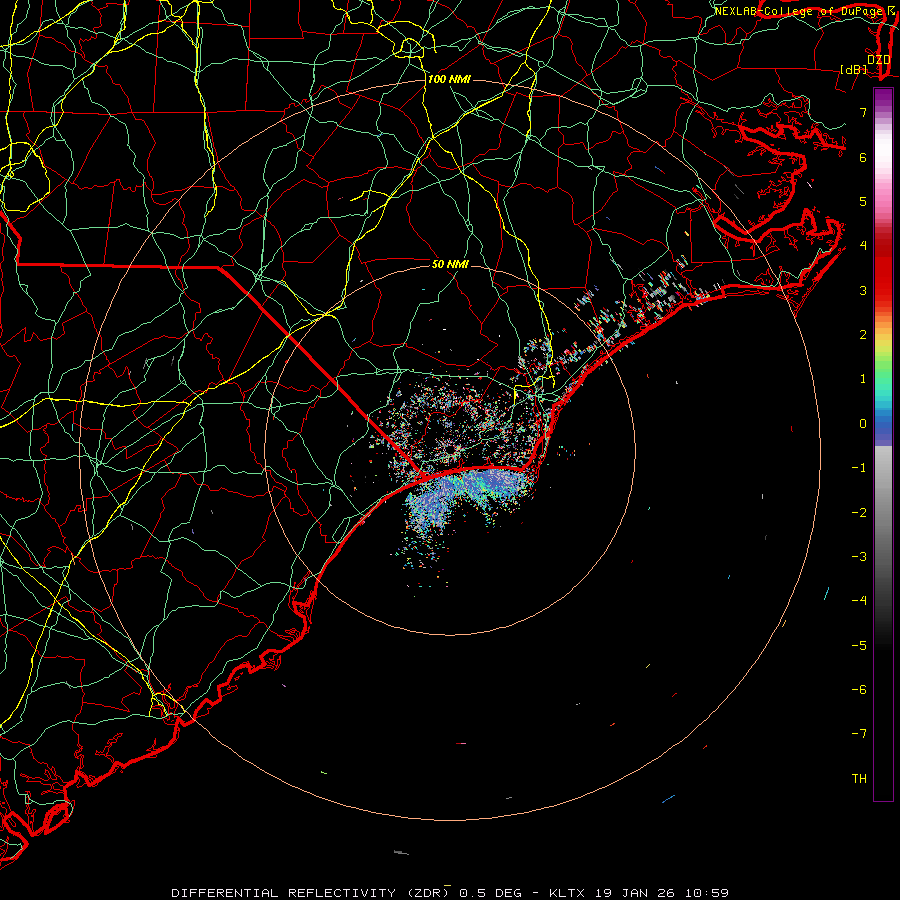Click the color scale value -3
900x900 pixels.
(859, 557)
